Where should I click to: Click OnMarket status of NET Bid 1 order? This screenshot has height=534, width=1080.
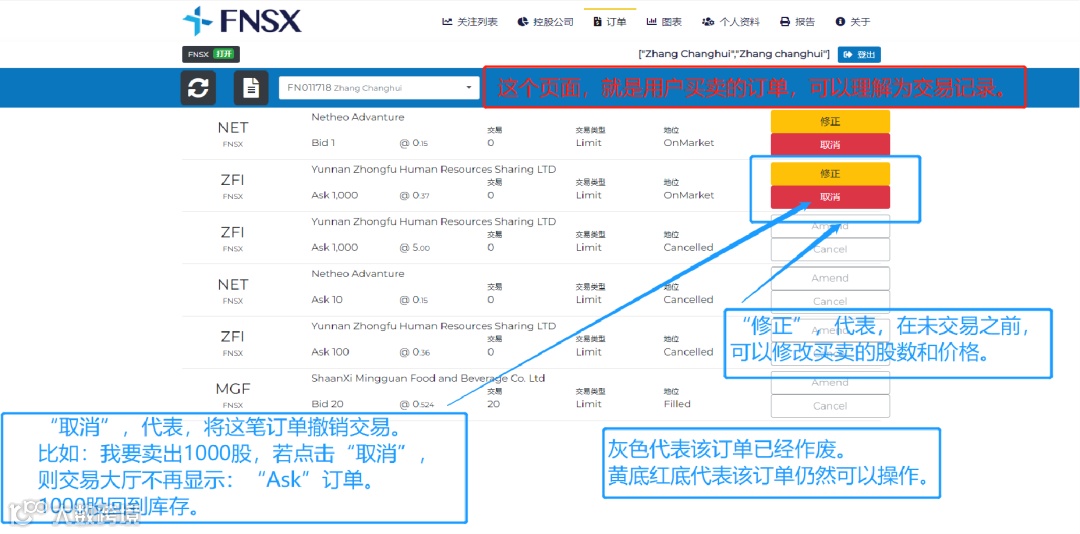pos(689,143)
